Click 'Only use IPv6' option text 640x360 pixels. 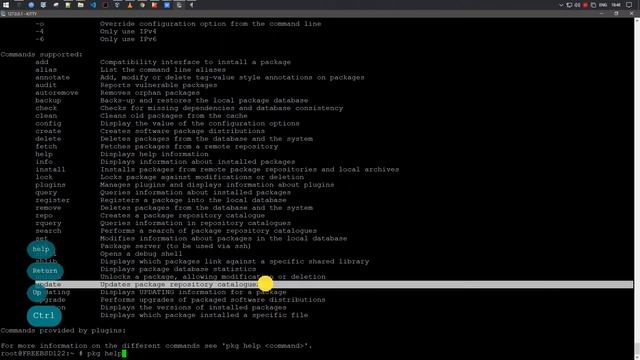coord(128,39)
